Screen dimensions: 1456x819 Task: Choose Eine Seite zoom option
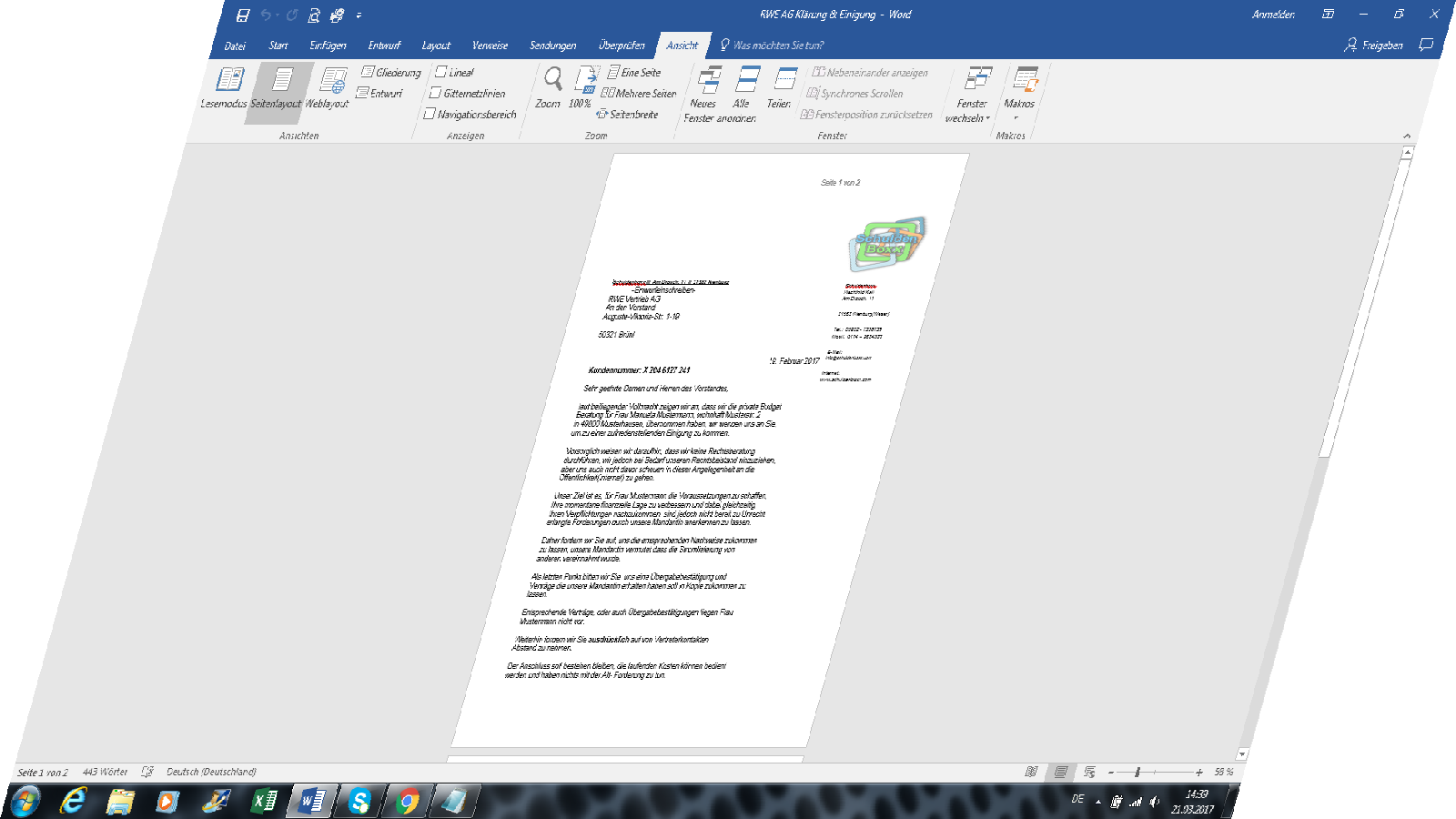point(634,72)
